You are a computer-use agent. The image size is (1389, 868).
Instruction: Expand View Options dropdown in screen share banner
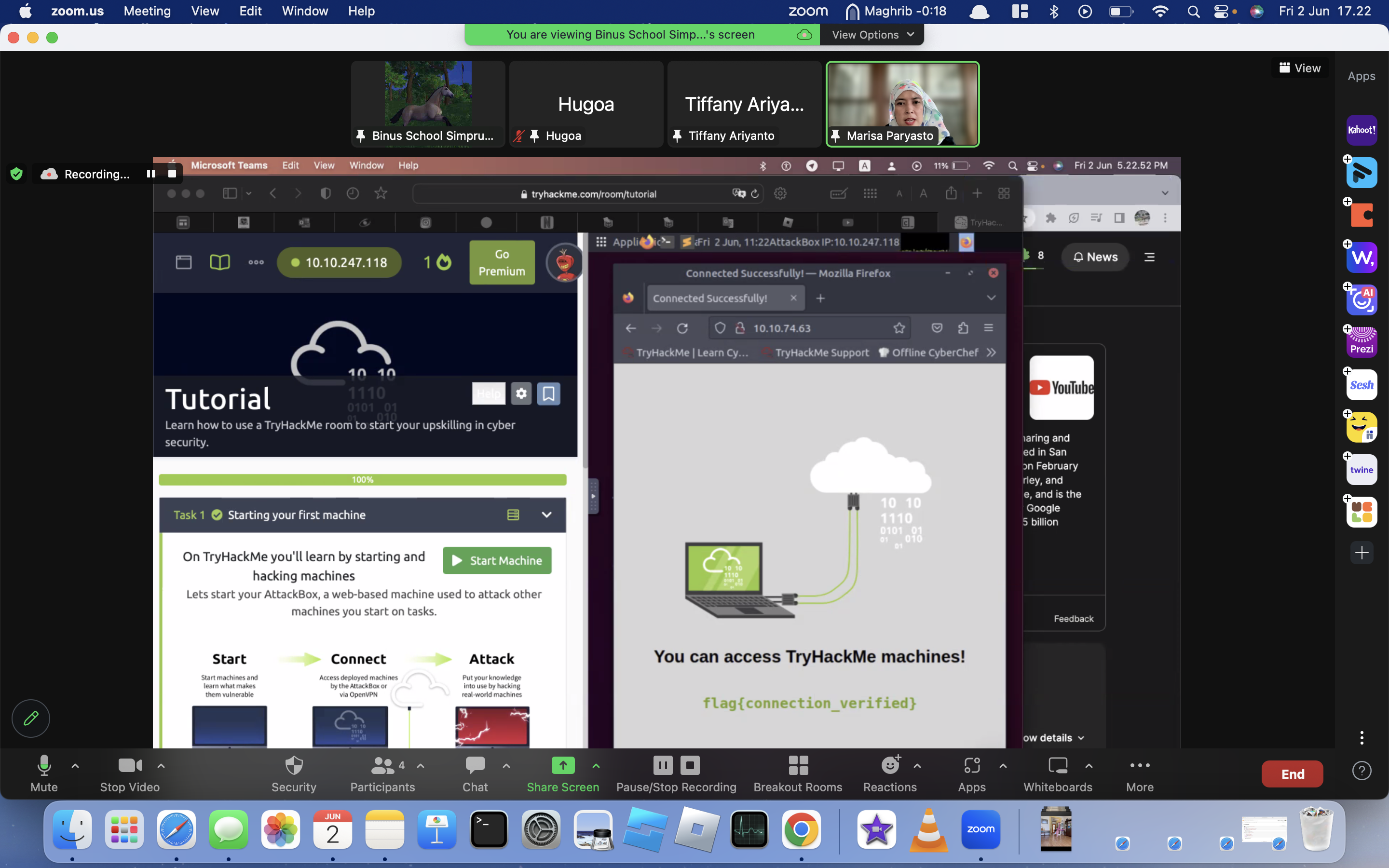(873, 34)
